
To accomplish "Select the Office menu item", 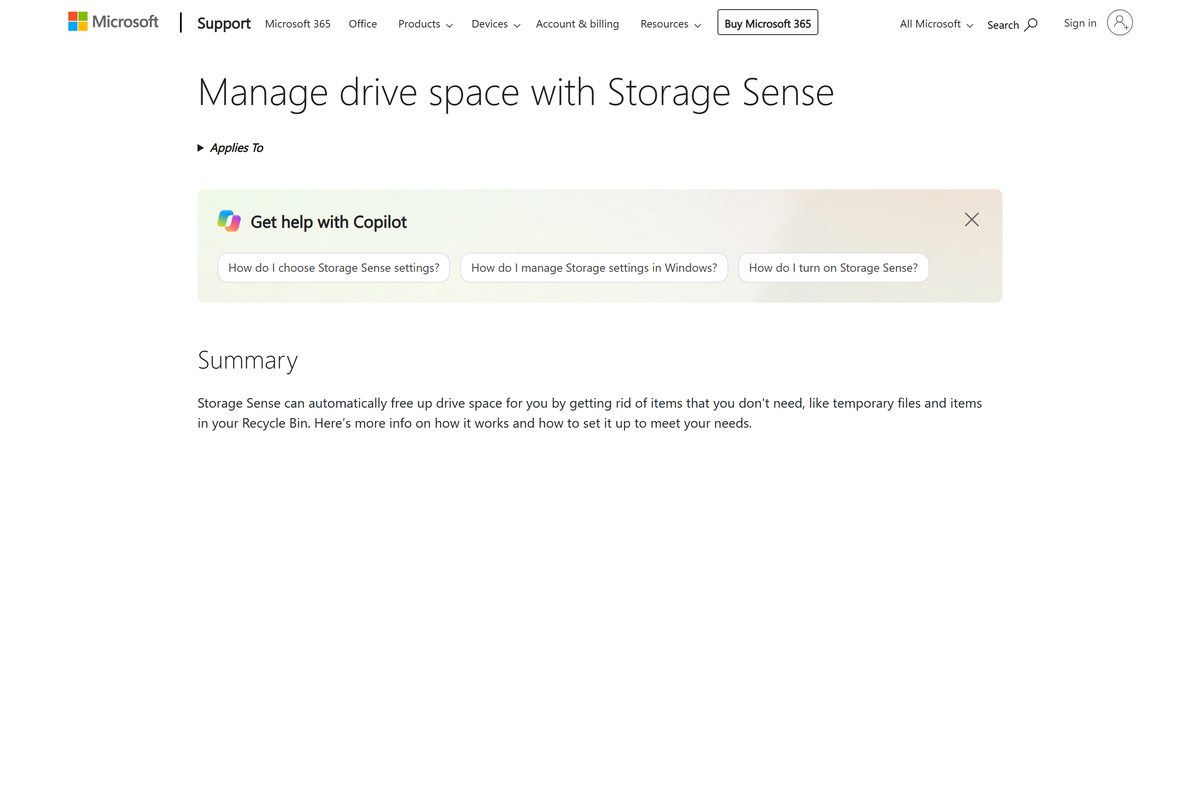I will (x=363, y=23).
